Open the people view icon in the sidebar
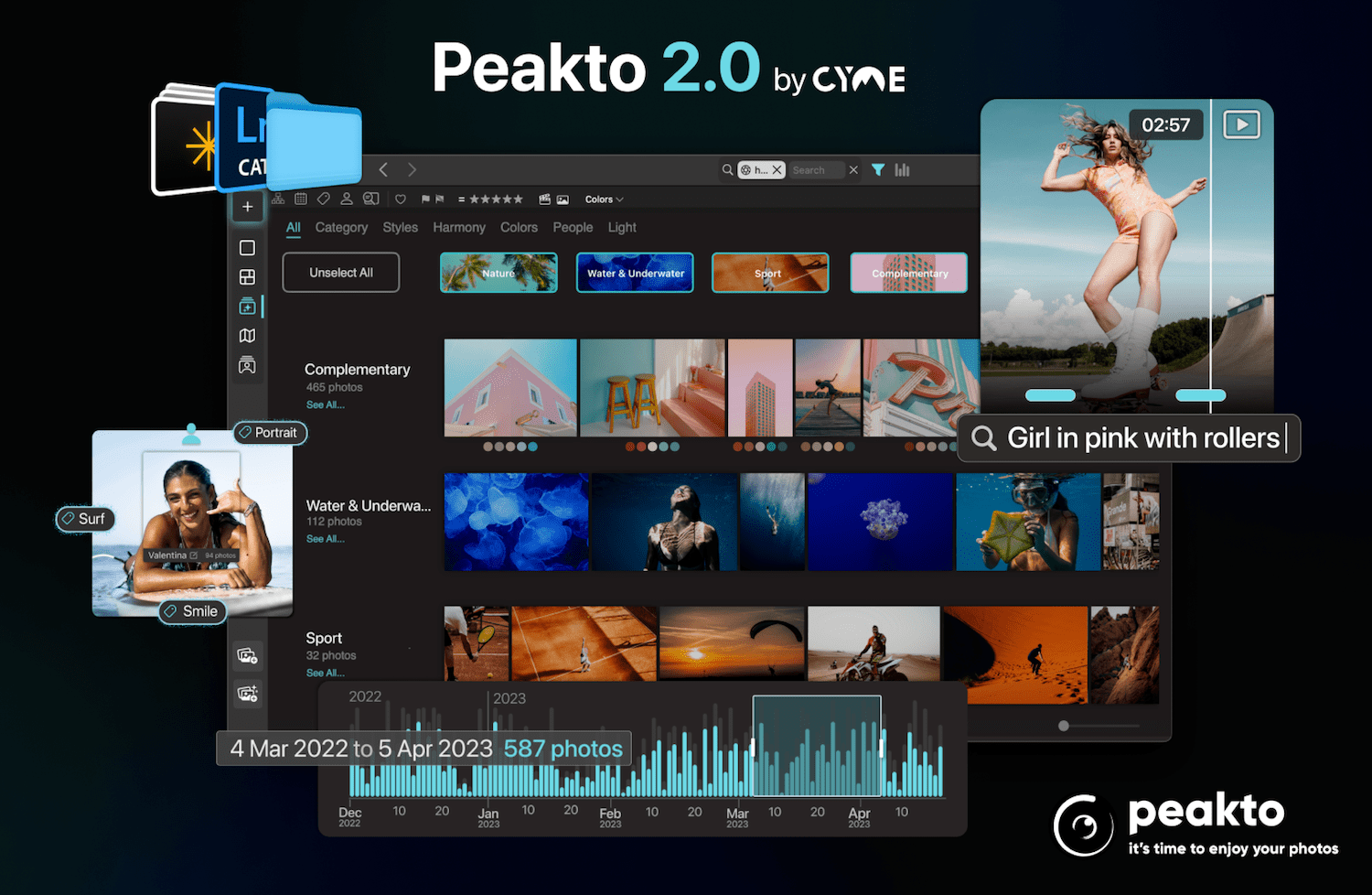 247,365
